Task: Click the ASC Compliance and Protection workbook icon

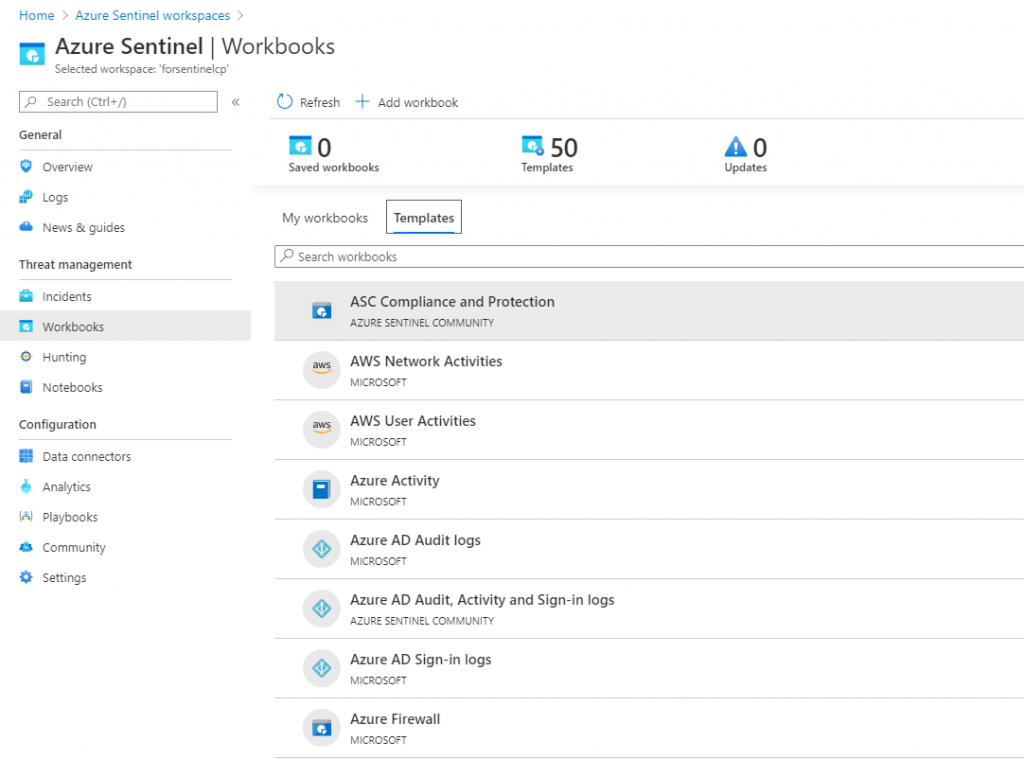Action: [321, 311]
